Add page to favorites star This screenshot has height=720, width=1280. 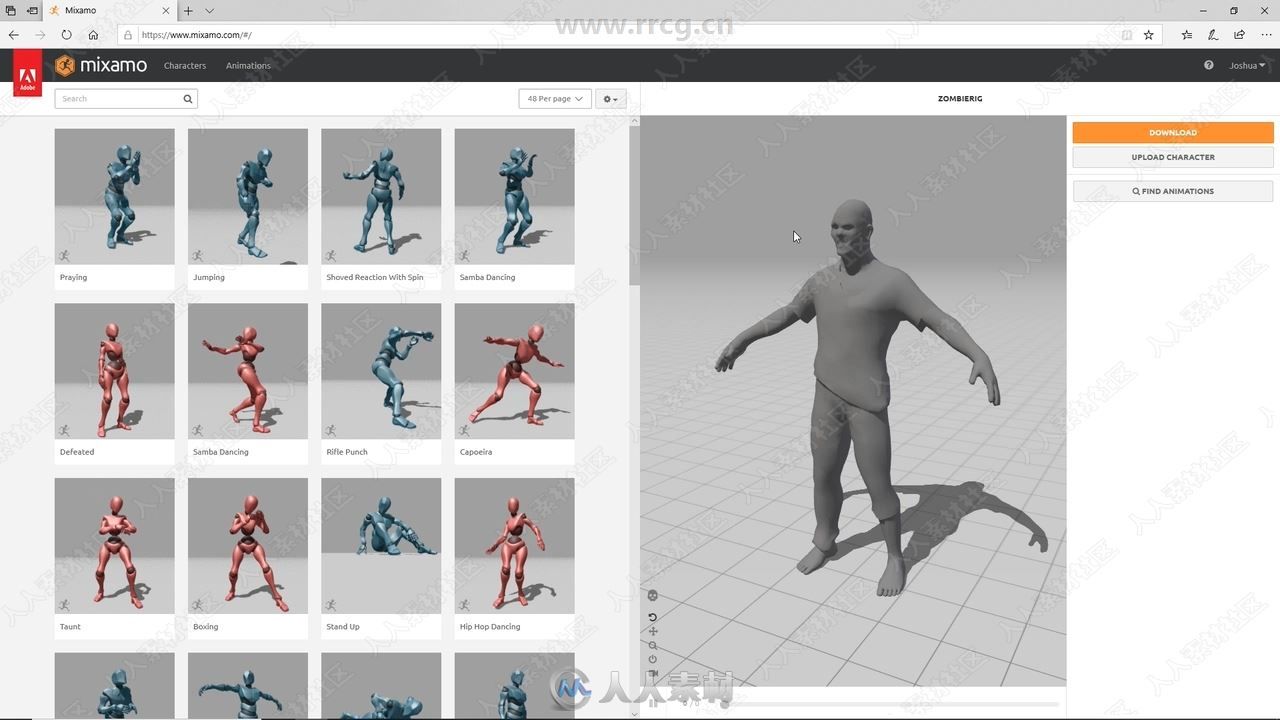click(x=1149, y=35)
